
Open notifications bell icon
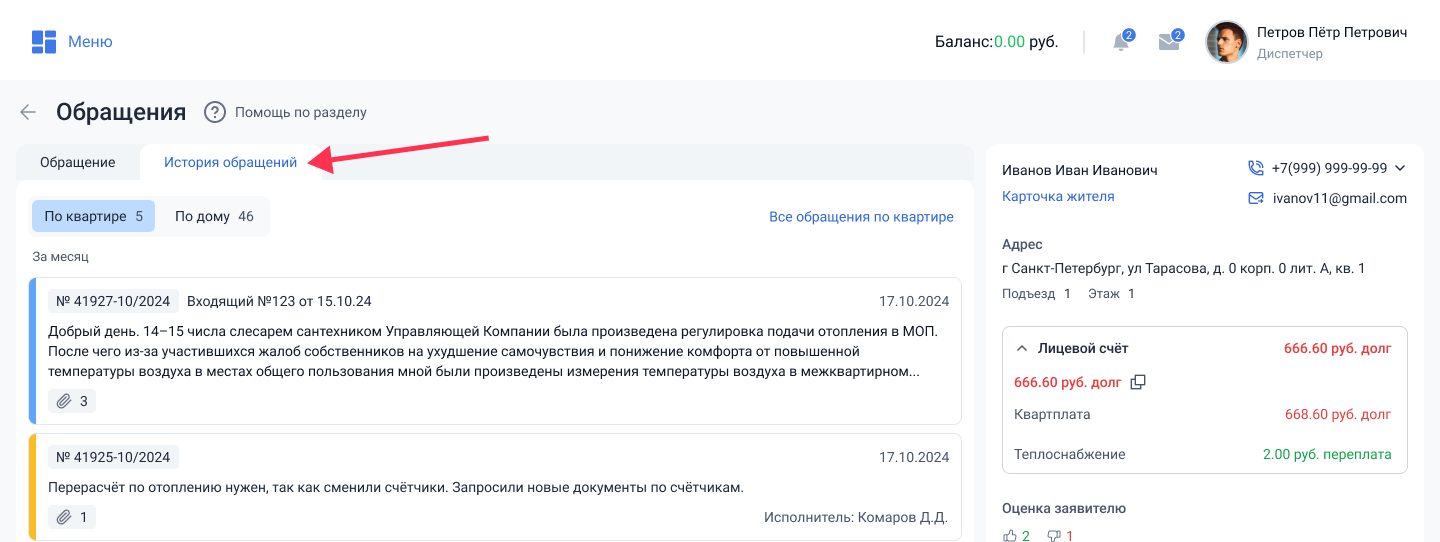[x=1122, y=42]
